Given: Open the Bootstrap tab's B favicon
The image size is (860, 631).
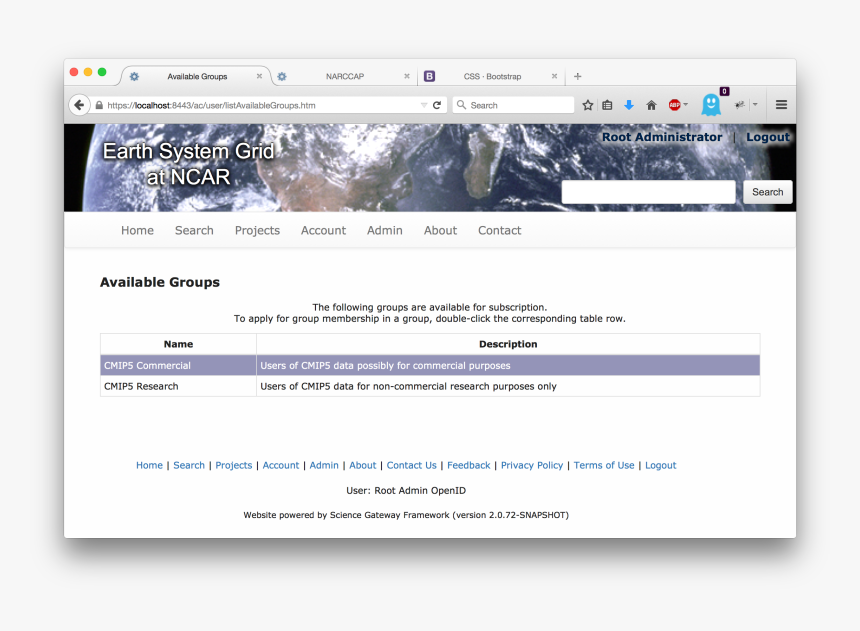Looking at the screenshot, I should coord(429,76).
